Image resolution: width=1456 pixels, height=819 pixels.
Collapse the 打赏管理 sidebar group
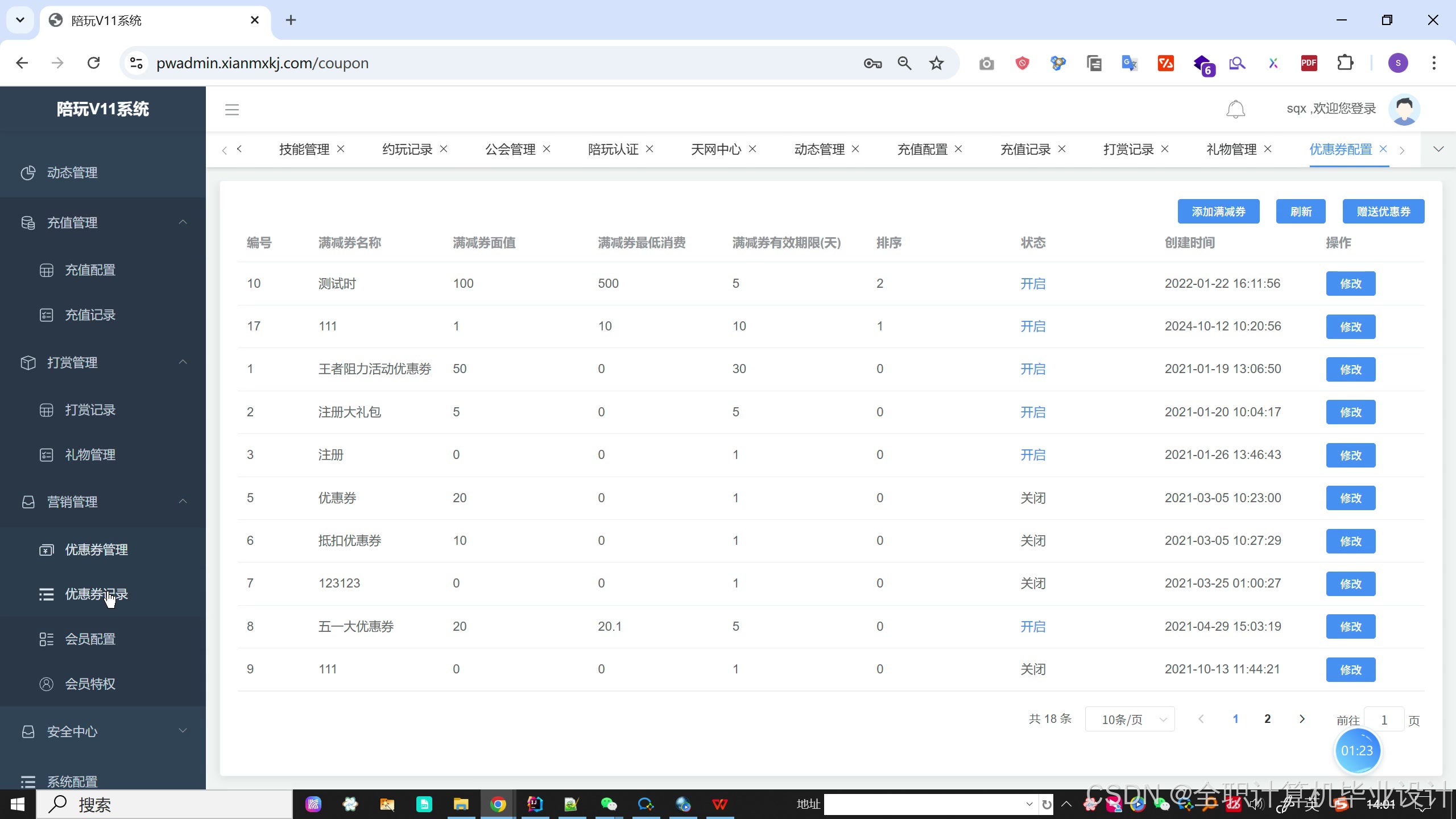(103, 362)
